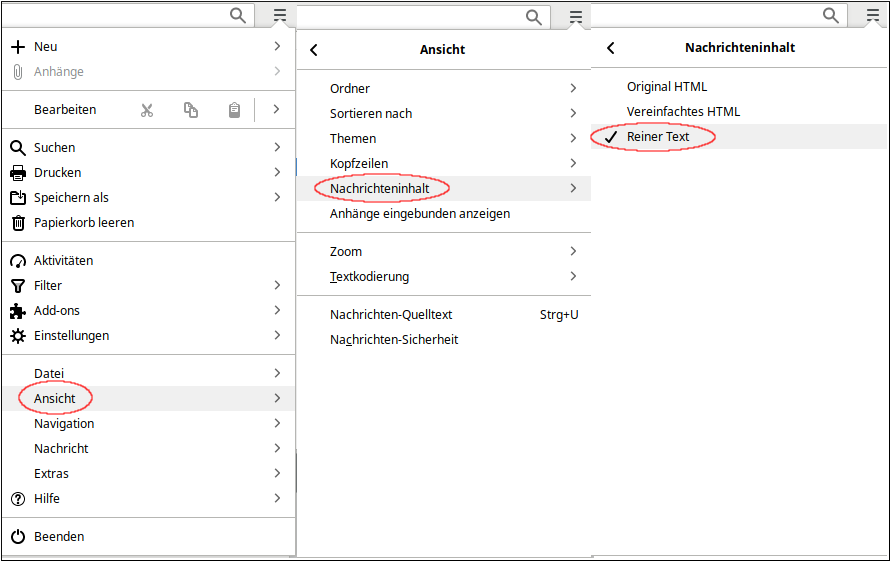Click the back arrow in Nachrichteninhalt panel
Image resolution: width=891 pixels, height=562 pixels.
611,48
